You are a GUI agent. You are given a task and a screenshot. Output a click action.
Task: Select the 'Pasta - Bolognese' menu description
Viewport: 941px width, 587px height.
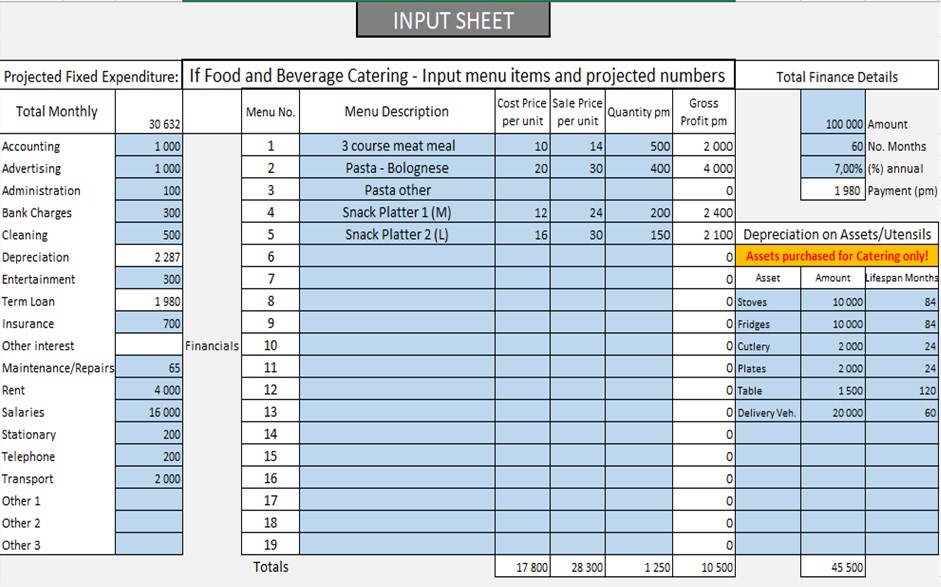pos(397,168)
